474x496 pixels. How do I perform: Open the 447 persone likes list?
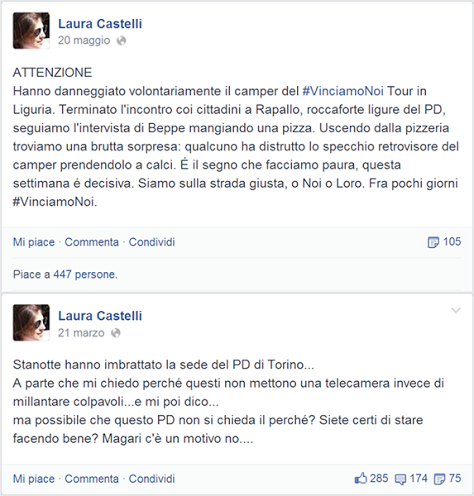pos(85,274)
